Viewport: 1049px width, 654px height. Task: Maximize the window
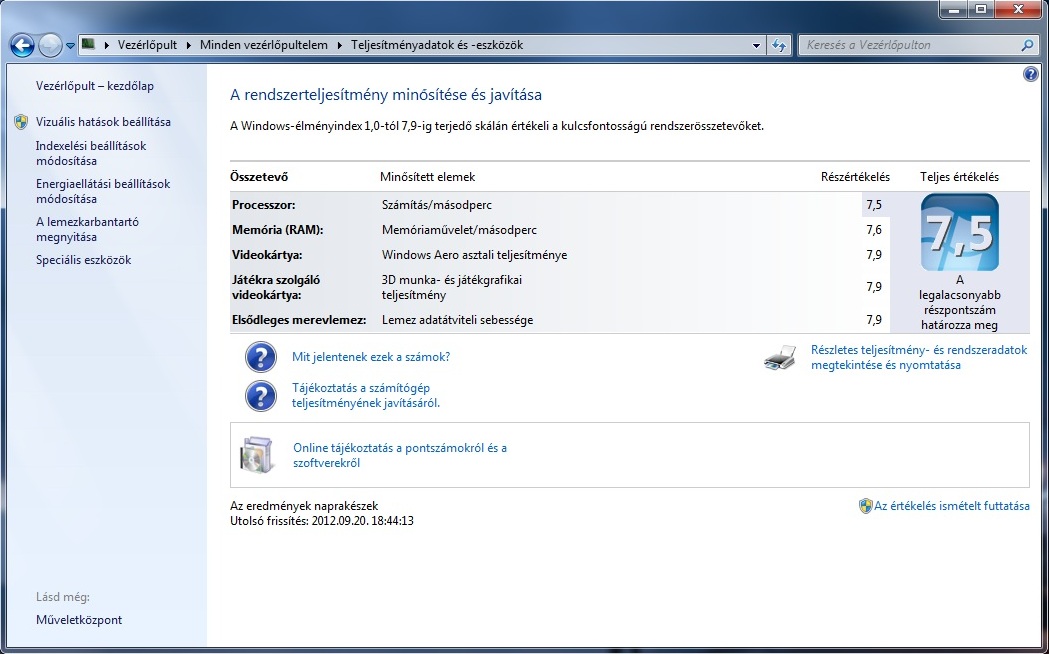click(981, 9)
